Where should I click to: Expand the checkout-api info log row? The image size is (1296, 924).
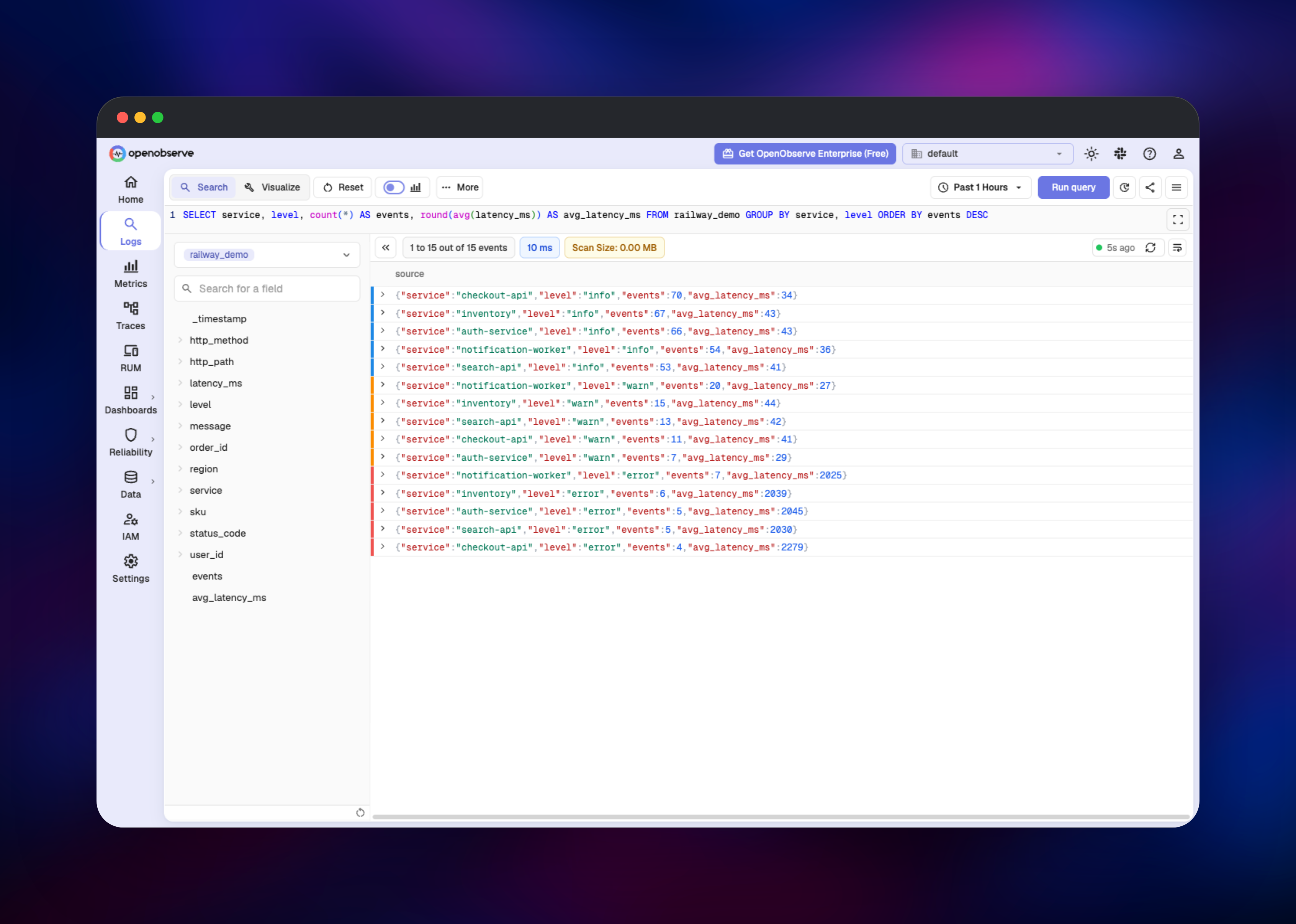click(x=383, y=295)
